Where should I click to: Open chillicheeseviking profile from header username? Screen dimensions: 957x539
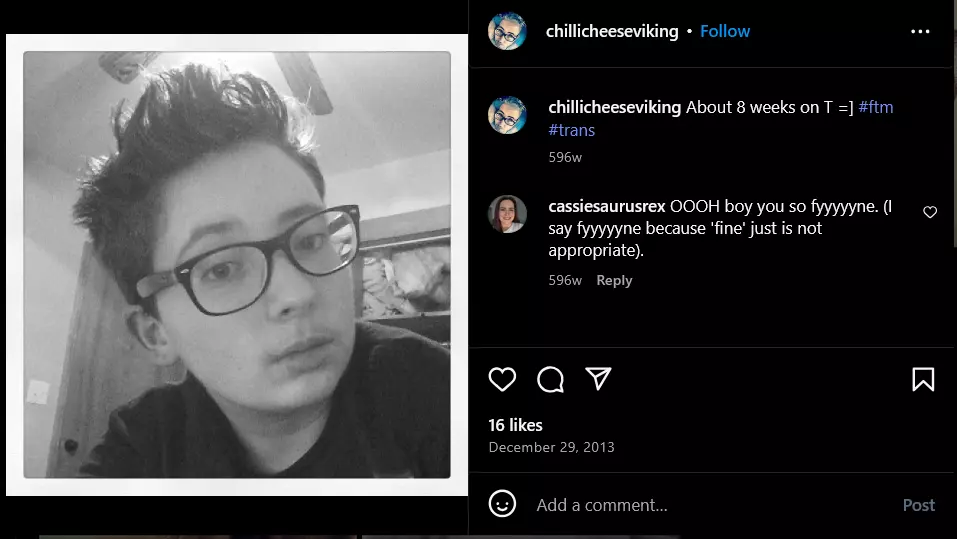click(x=612, y=31)
